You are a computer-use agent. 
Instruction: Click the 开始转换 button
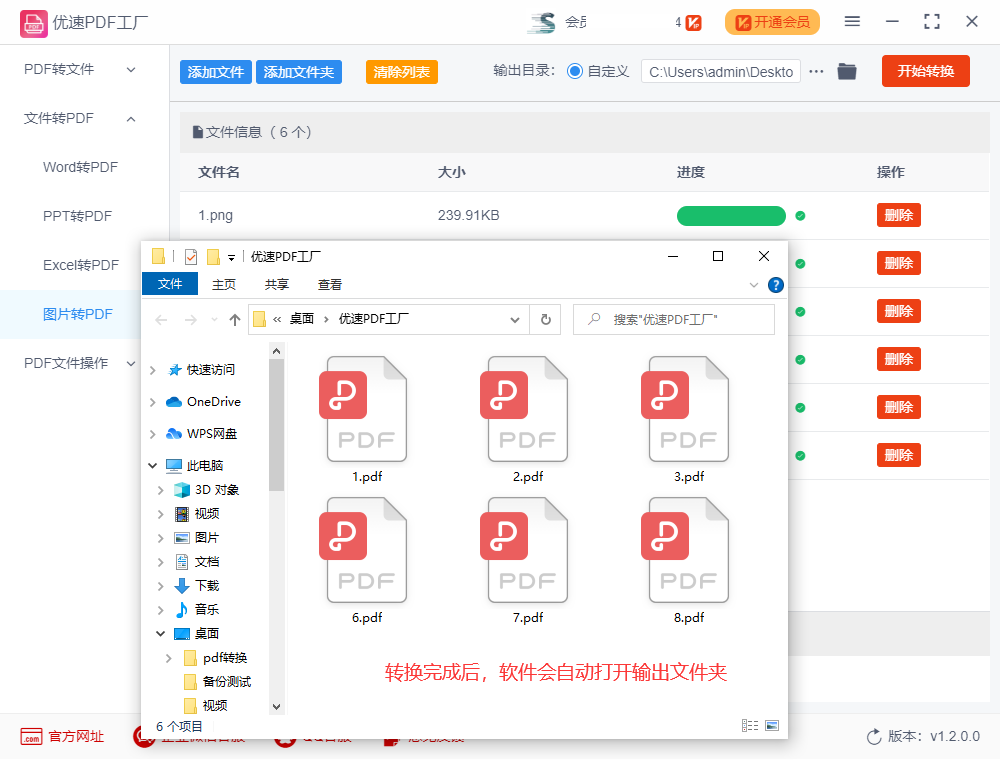tap(925, 71)
